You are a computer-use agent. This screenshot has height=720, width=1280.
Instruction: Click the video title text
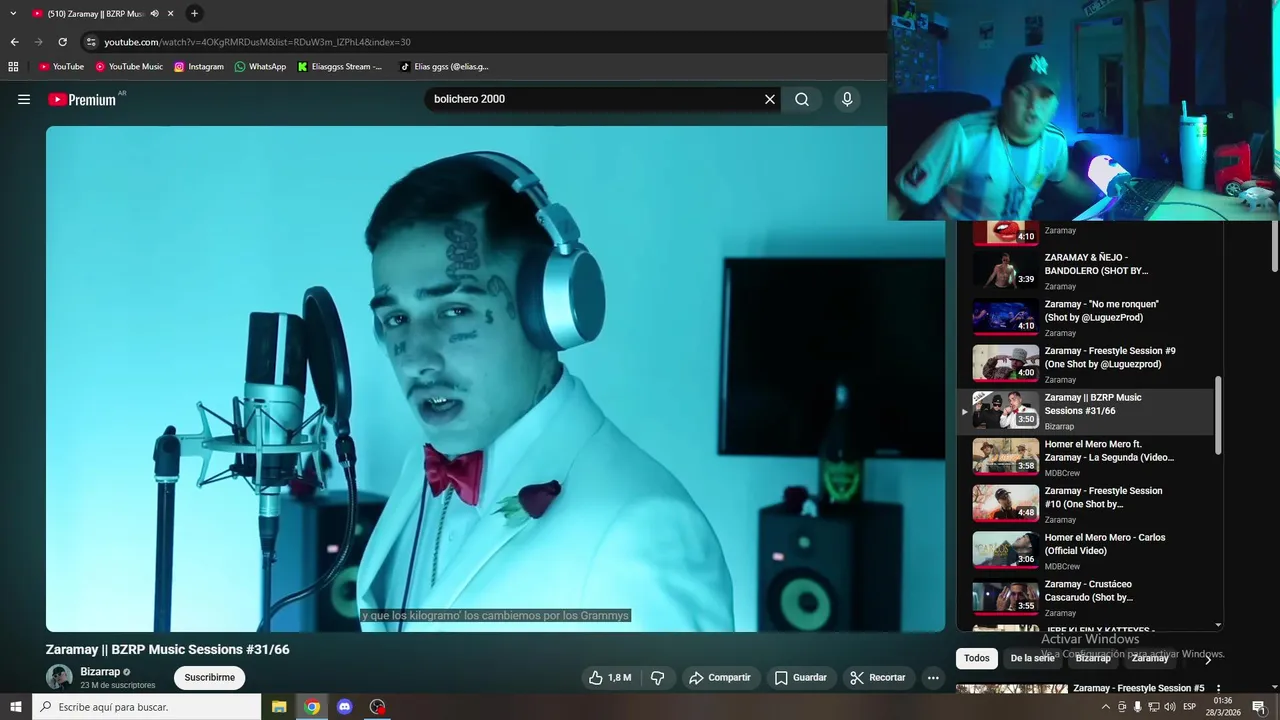point(168,649)
